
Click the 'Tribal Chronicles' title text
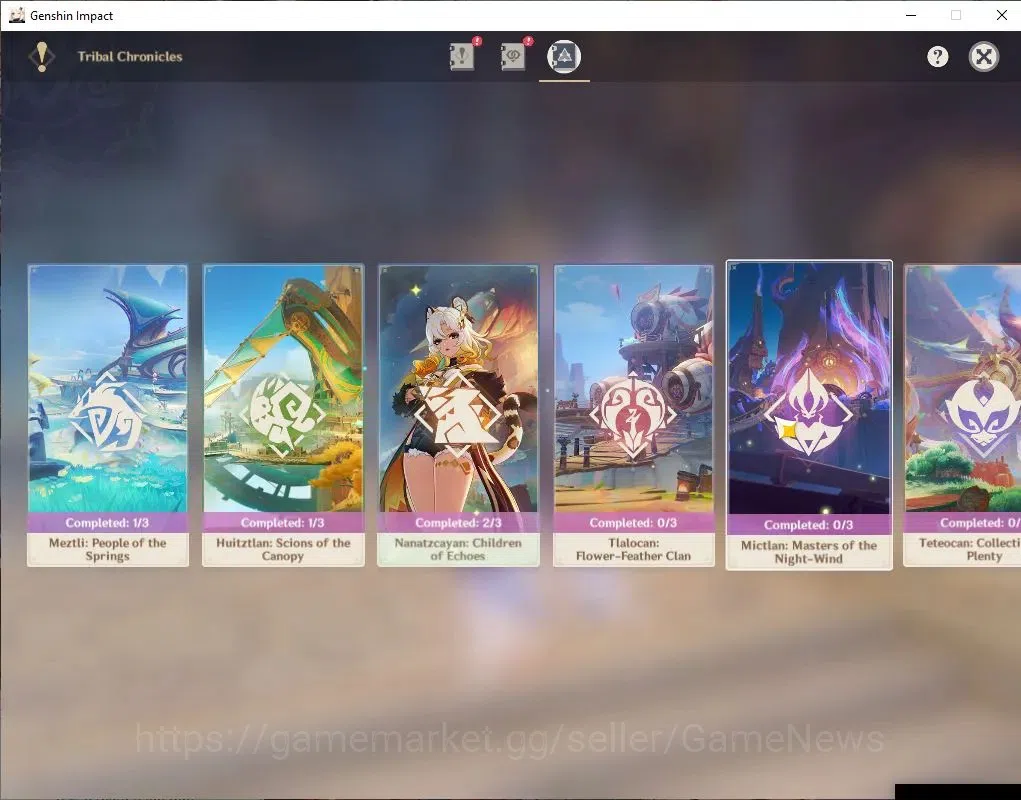point(130,57)
